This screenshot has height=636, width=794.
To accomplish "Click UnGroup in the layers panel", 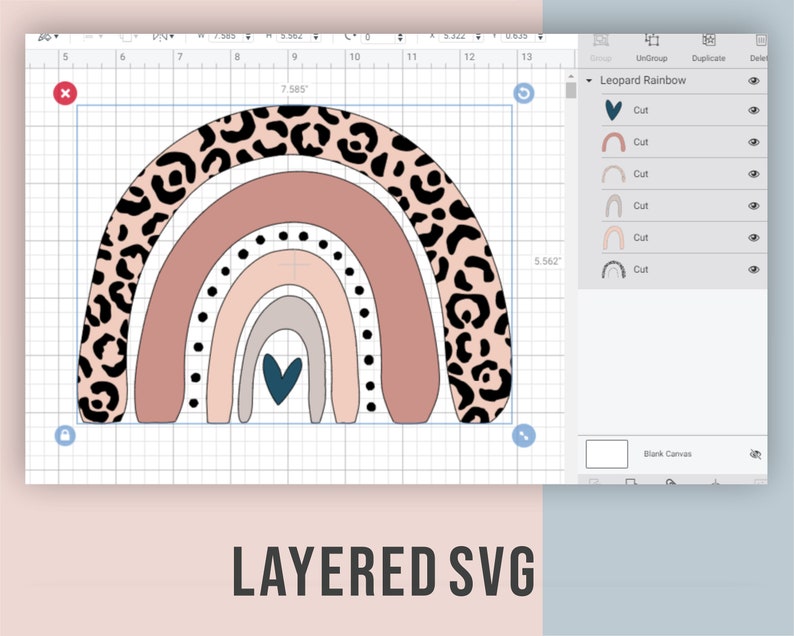I will 651,48.
